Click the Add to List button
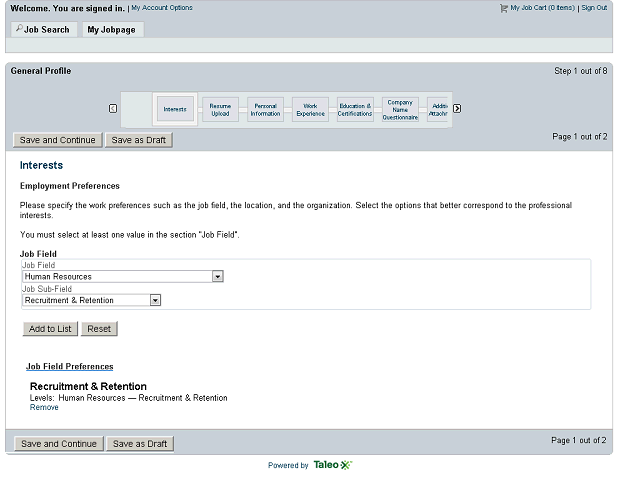Screen dimensions: 640x480 click(50, 329)
